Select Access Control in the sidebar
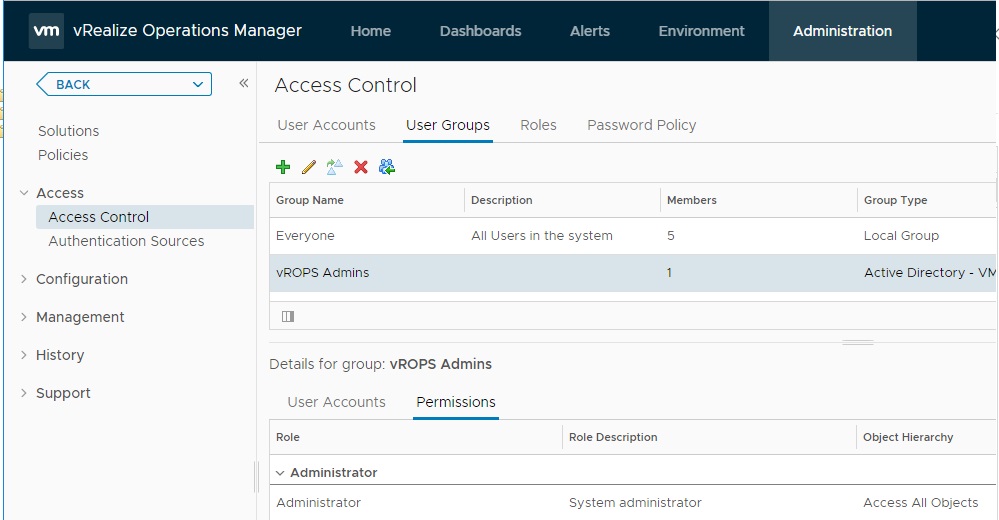 pos(145,217)
